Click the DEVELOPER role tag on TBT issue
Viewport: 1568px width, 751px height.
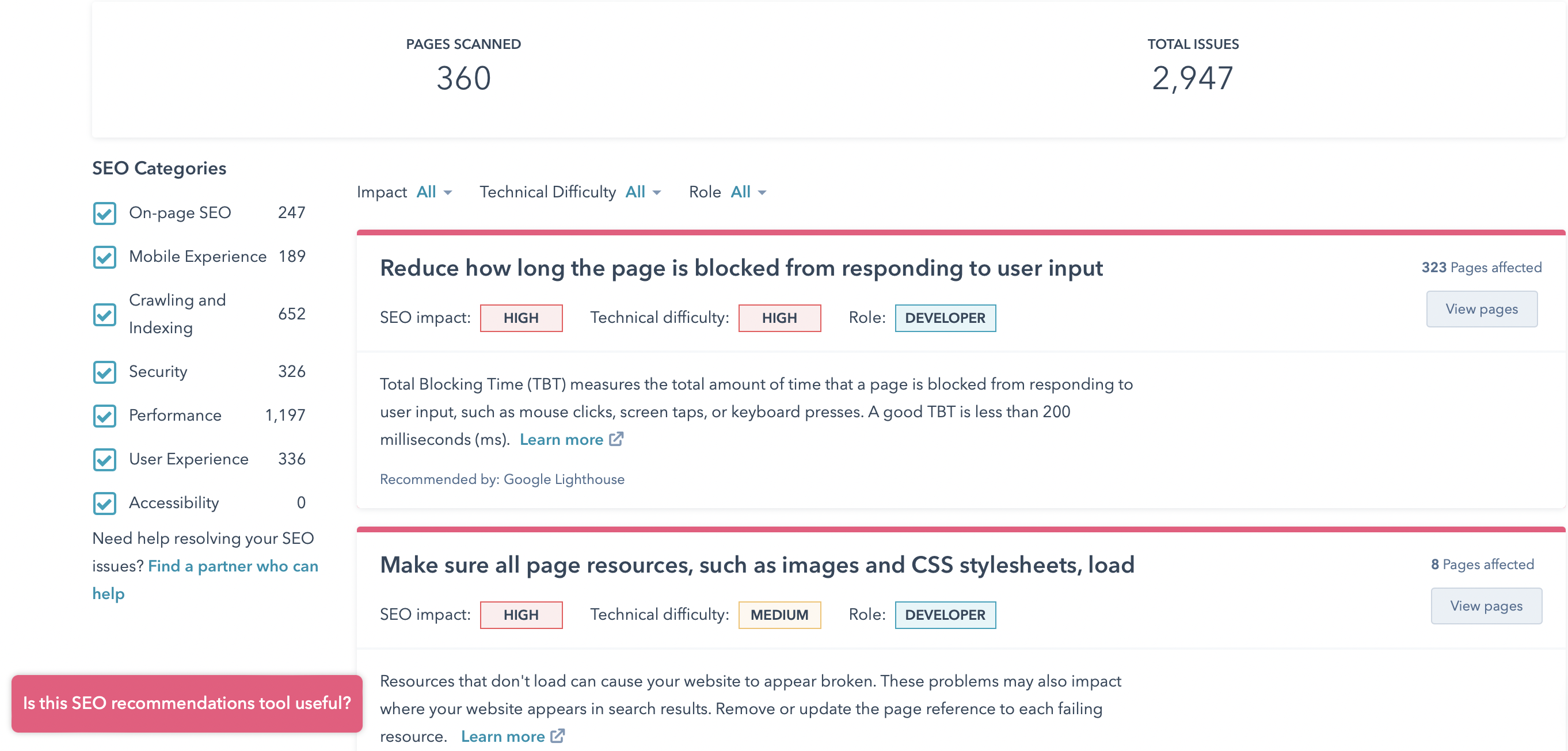pyautogui.click(x=945, y=318)
